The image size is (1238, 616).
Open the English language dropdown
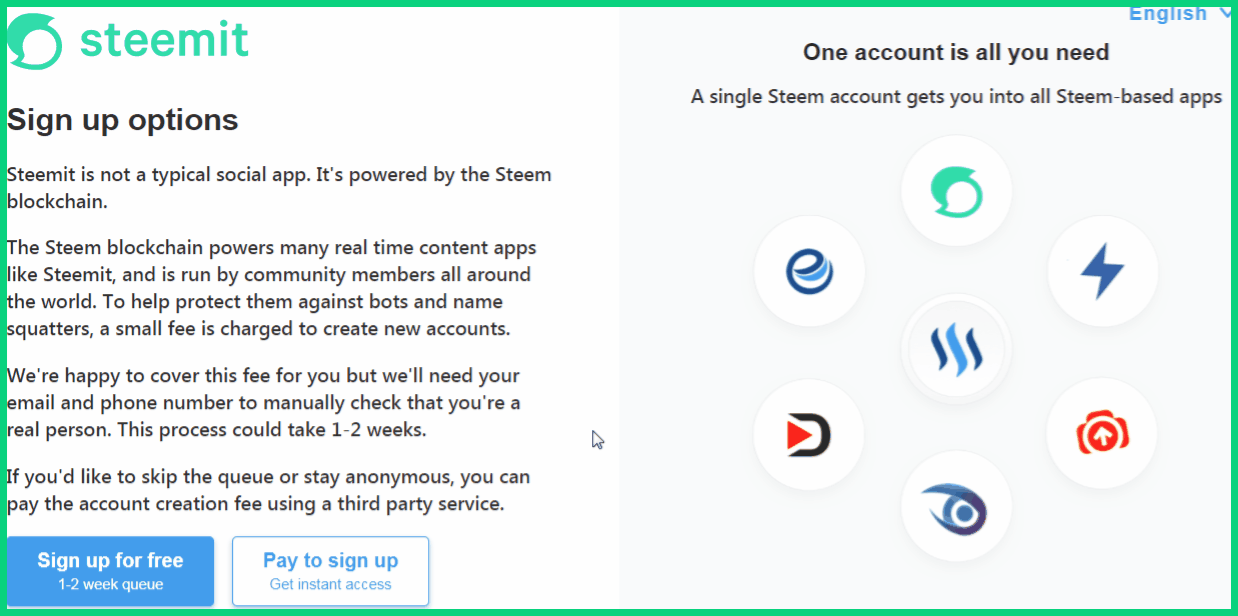[1168, 13]
